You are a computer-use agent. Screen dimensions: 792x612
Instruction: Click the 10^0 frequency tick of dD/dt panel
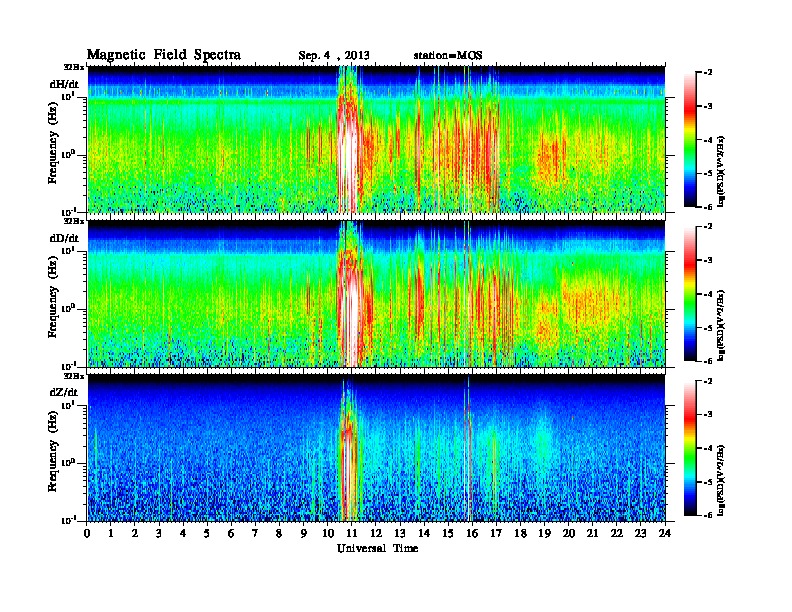click(x=68, y=308)
